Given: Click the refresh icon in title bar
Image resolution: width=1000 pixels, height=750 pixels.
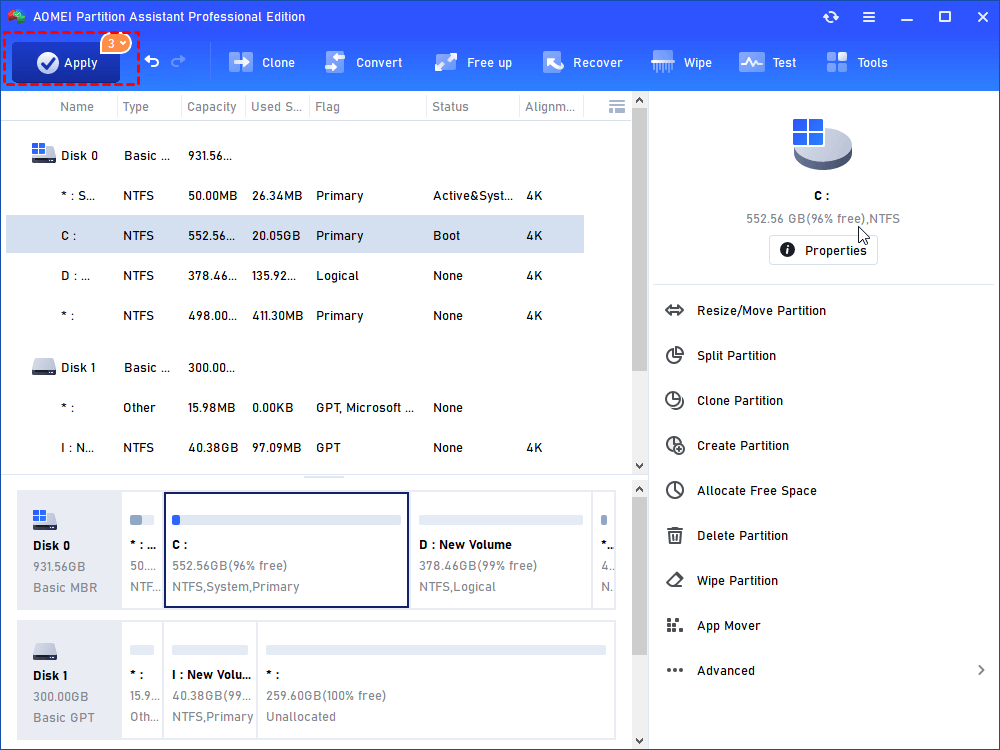Looking at the screenshot, I should coord(830,17).
